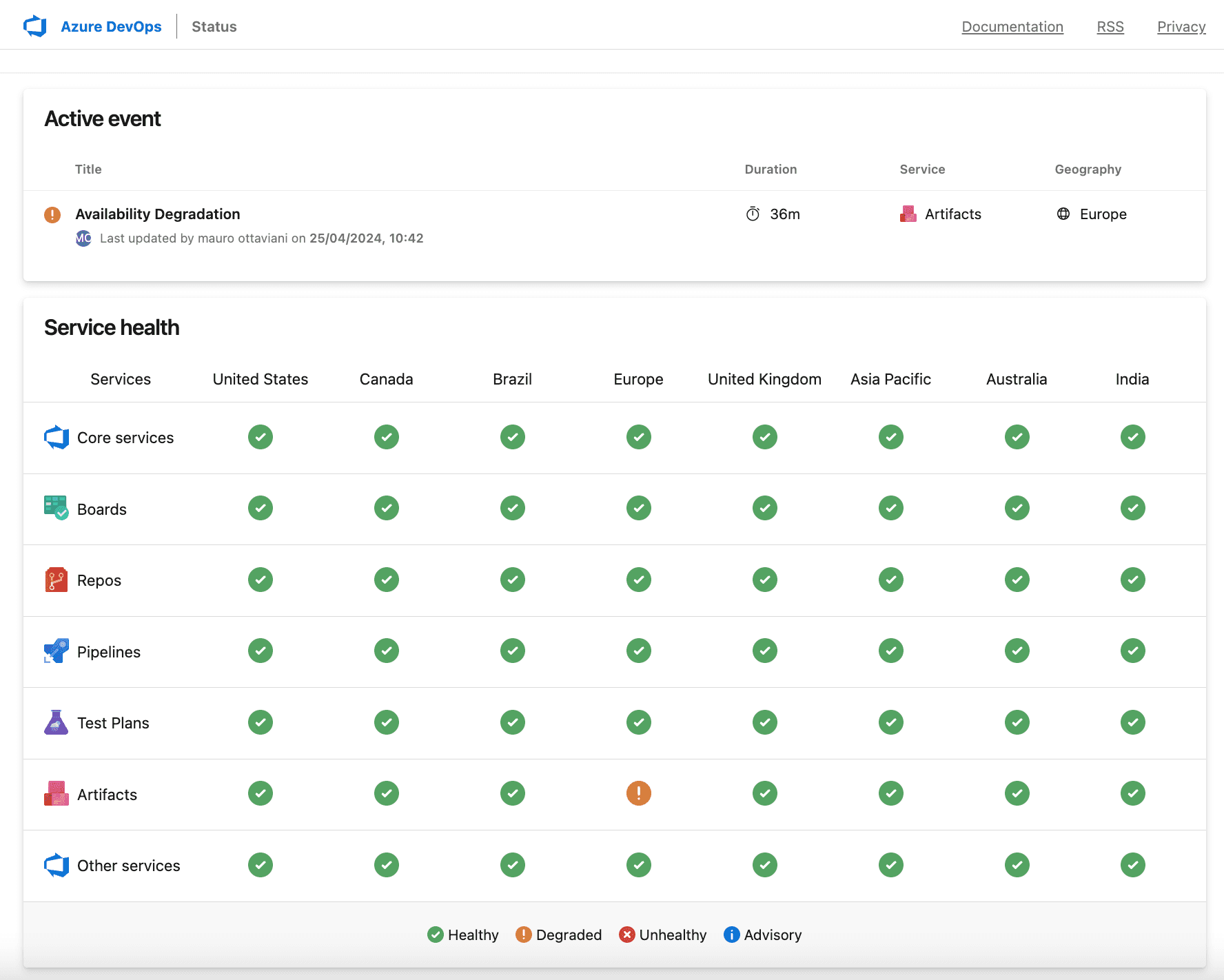Select the Artifacts row label in Service health
The height and width of the screenshot is (980, 1224).
click(108, 795)
